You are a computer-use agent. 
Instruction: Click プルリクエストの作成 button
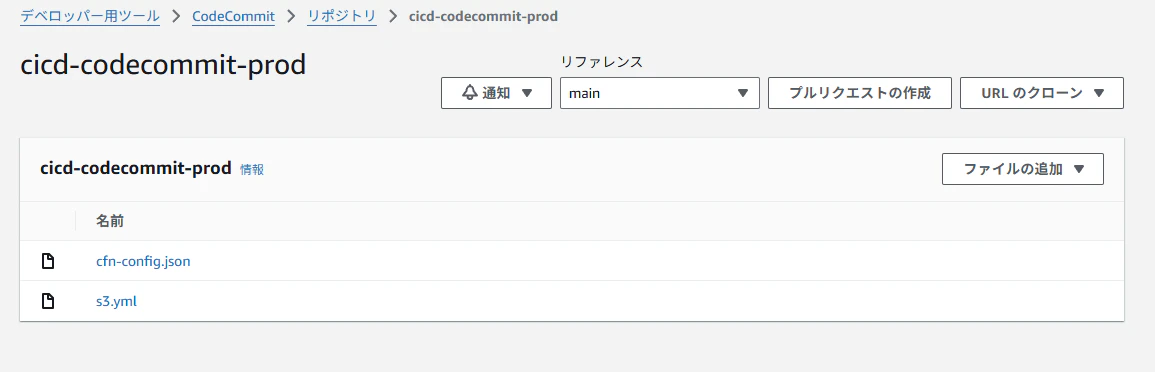pos(860,93)
